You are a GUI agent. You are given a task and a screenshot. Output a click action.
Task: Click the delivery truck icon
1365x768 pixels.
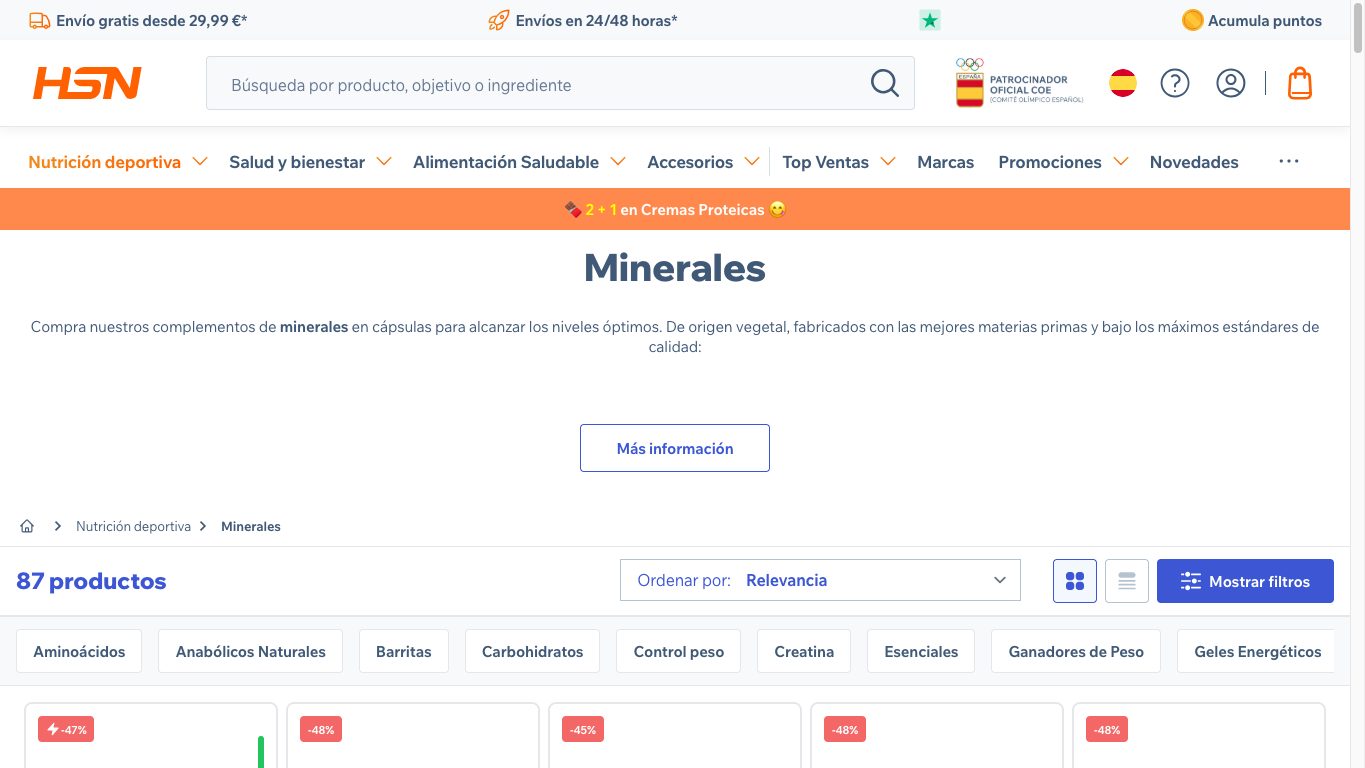40,20
